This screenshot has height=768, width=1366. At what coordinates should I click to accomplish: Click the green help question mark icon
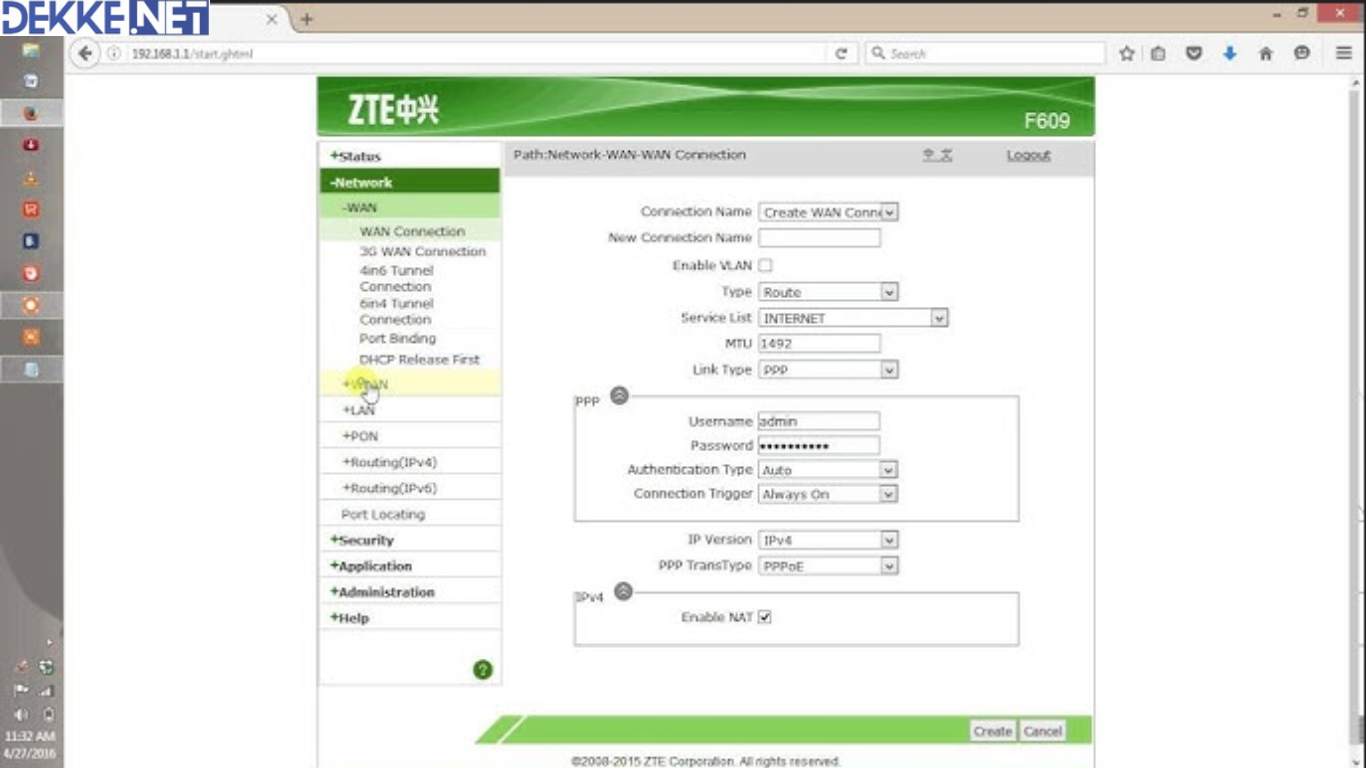click(x=483, y=670)
